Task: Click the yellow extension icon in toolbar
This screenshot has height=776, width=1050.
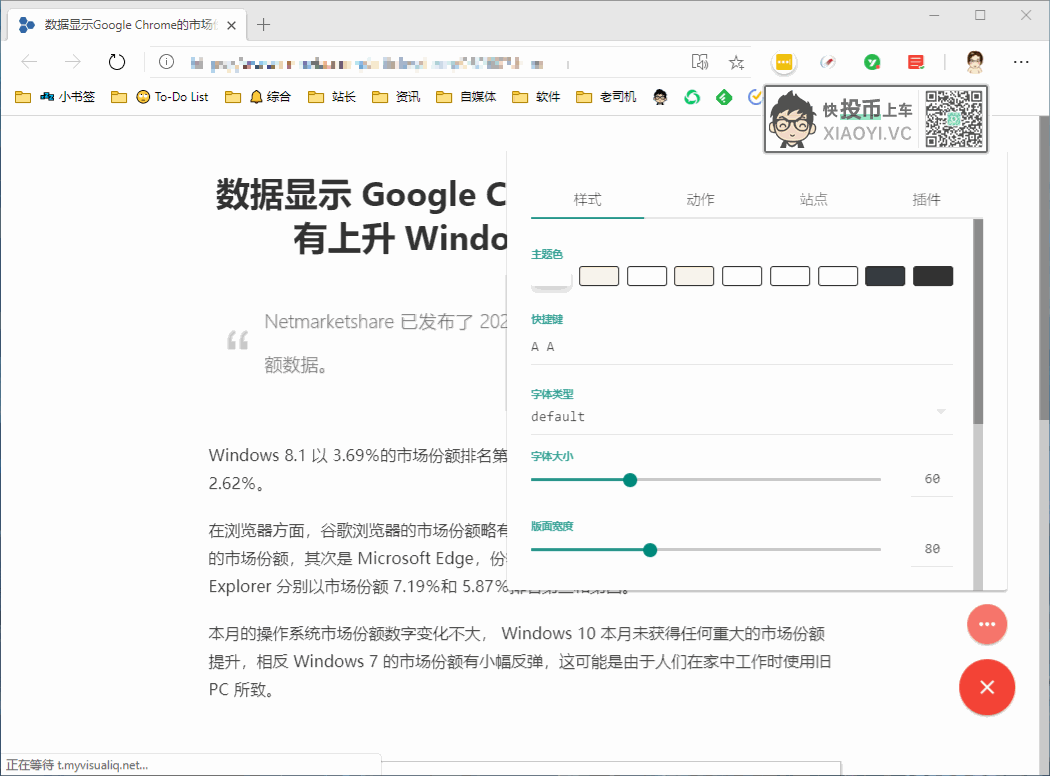Action: point(784,62)
